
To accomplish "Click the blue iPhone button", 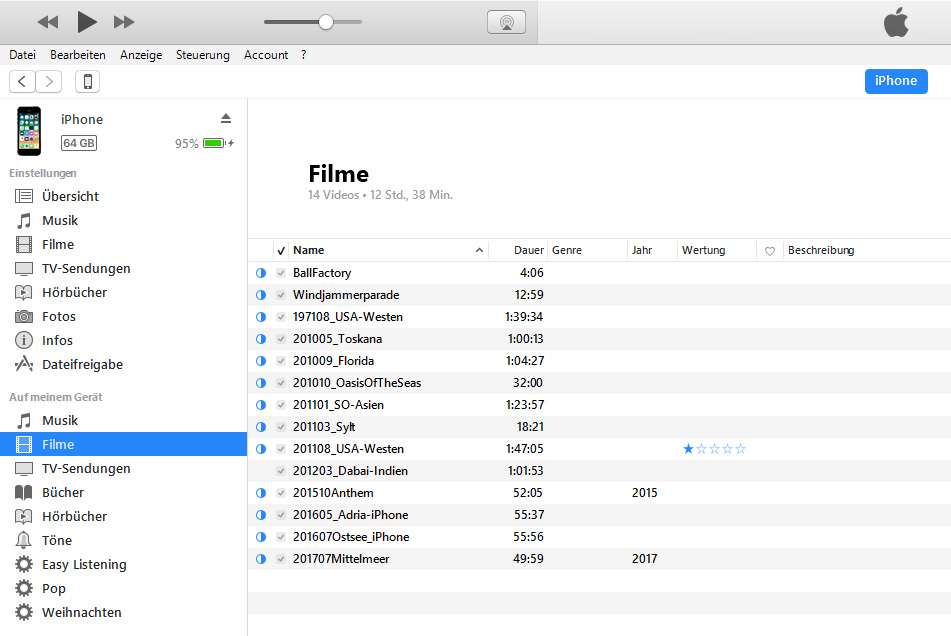I will pyautogui.click(x=896, y=81).
